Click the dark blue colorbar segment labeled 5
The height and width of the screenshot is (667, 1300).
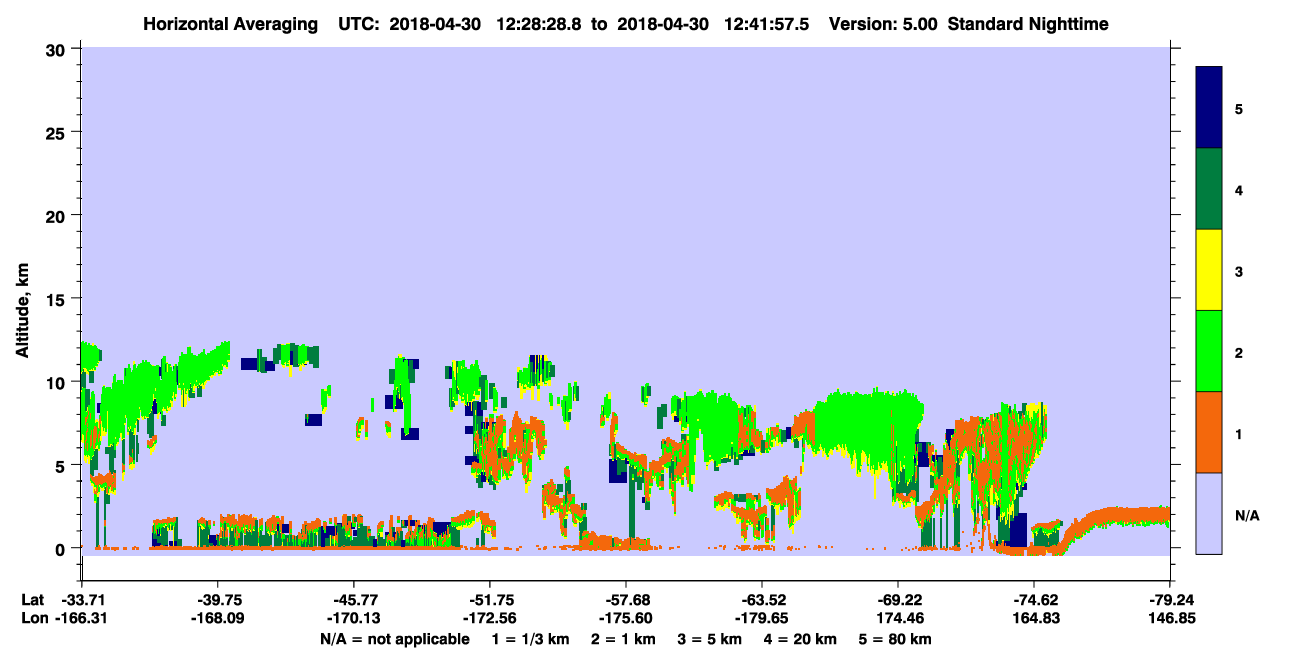(x=1209, y=108)
